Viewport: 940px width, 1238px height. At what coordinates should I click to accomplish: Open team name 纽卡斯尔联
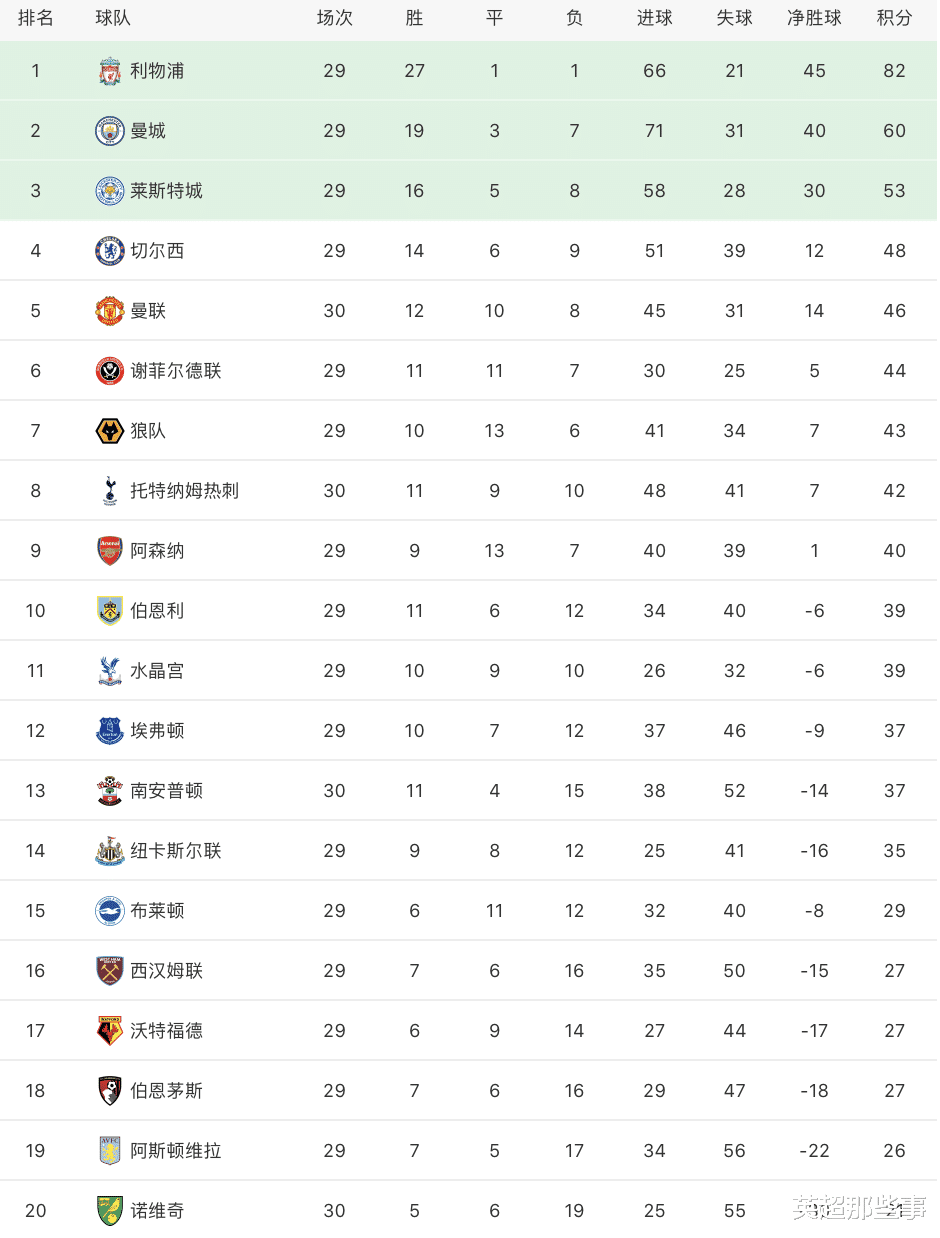click(x=176, y=851)
